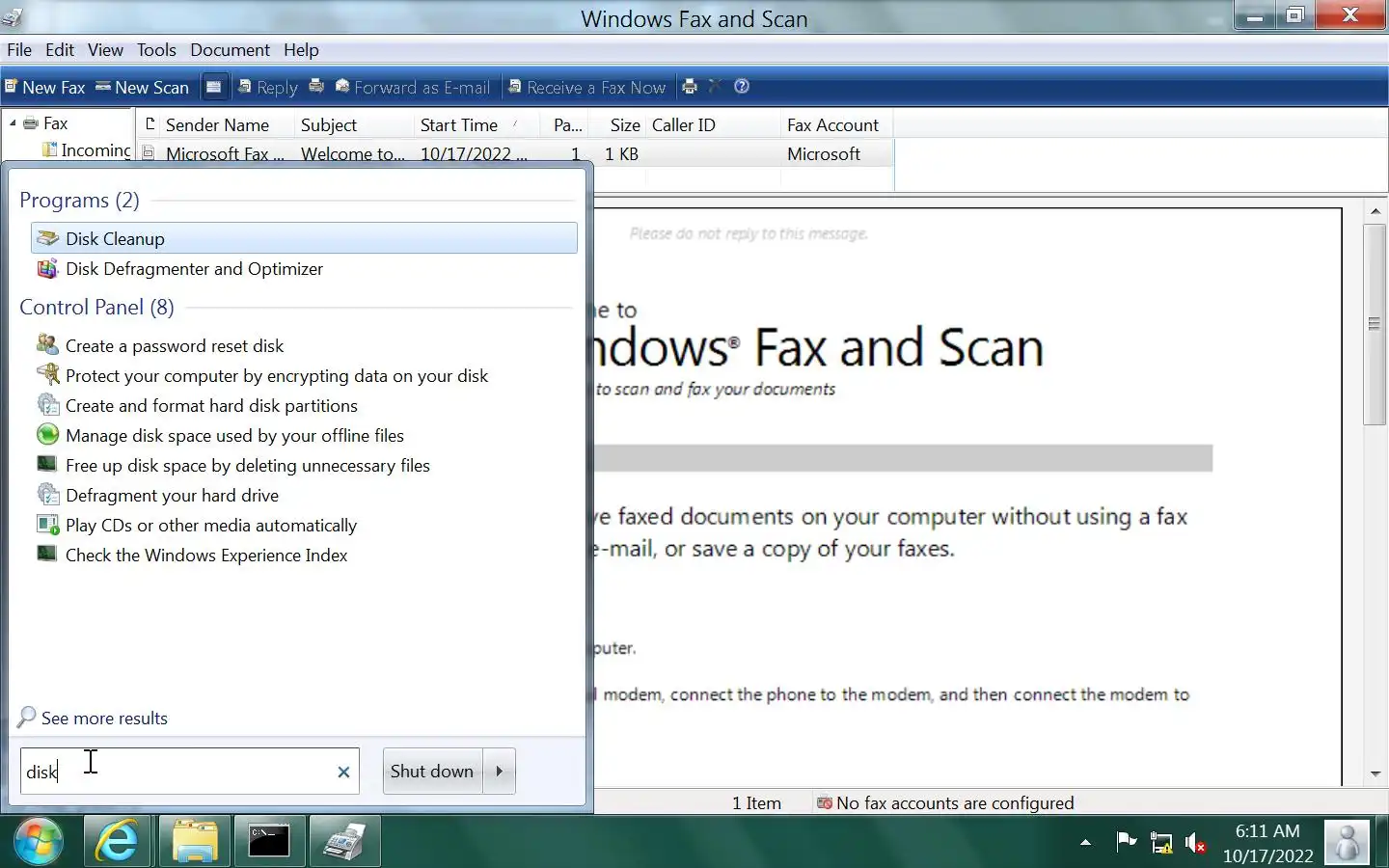Open the Tools menu
The image size is (1389, 868).
coord(156,50)
